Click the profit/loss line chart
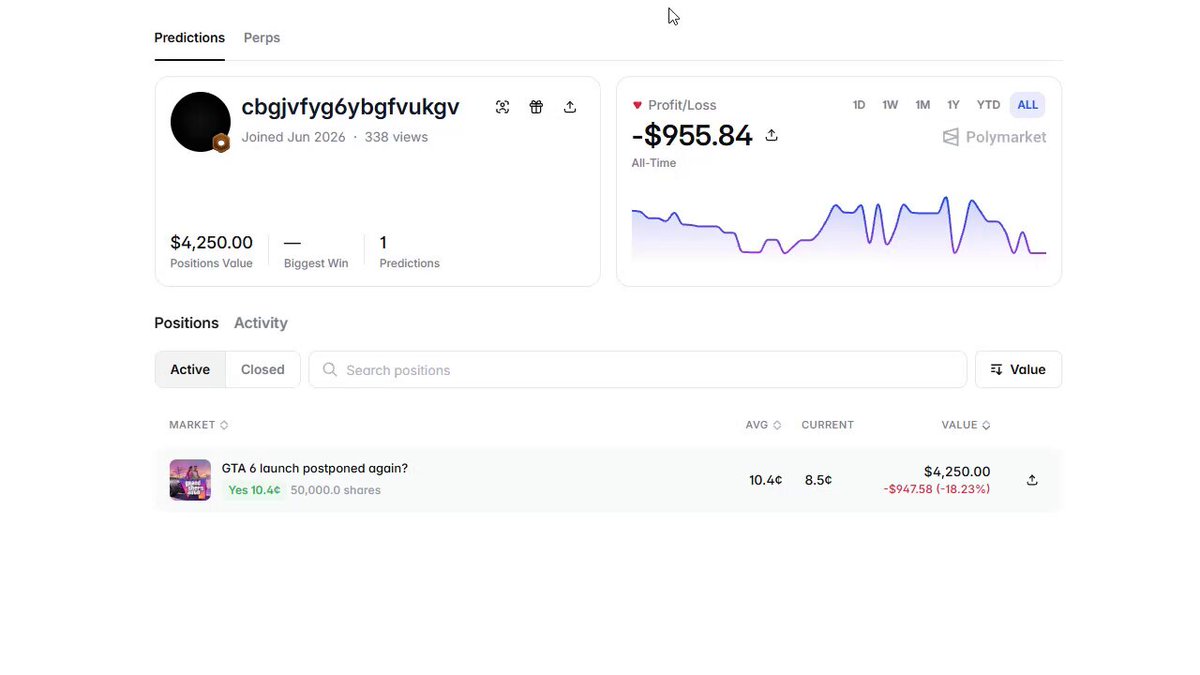This screenshot has height=675, width=1200. point(838,226)
